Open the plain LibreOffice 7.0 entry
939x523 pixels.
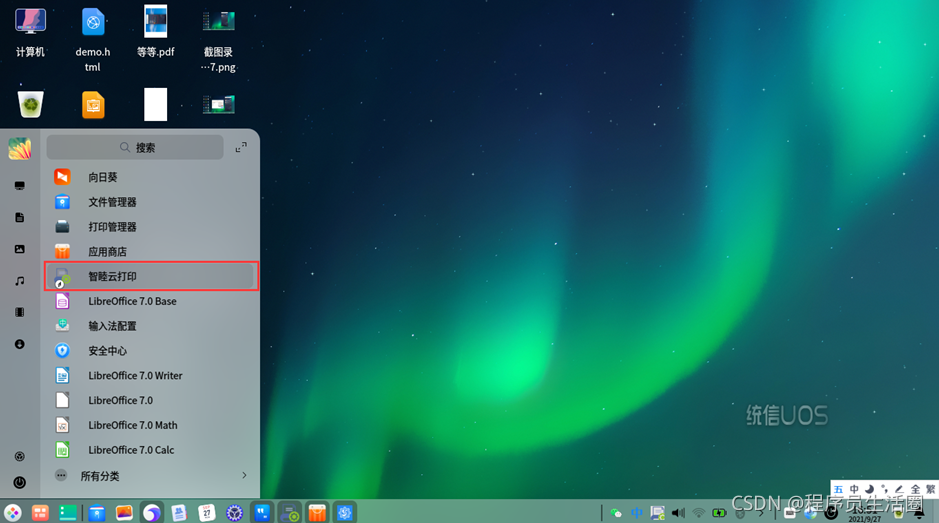point(151,400)
